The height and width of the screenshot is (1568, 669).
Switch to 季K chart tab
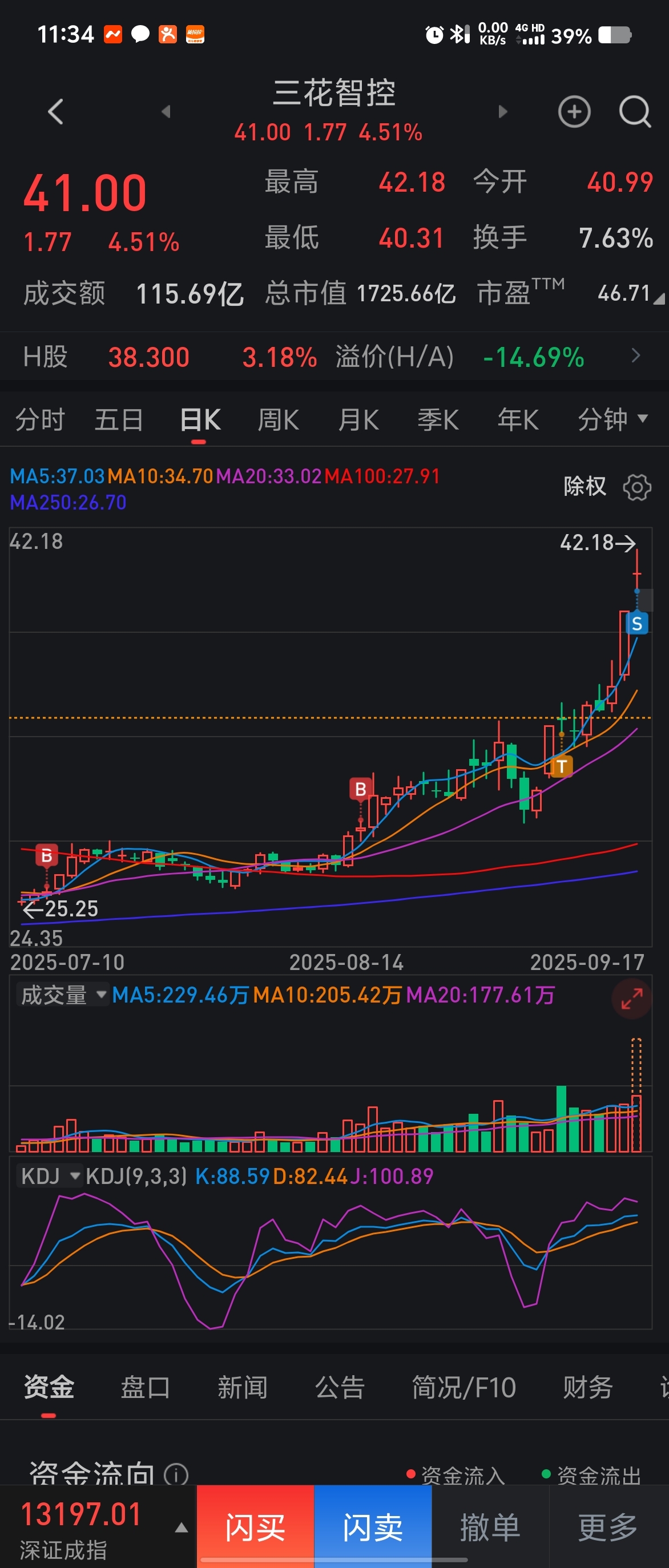click(x=438, y=419)
